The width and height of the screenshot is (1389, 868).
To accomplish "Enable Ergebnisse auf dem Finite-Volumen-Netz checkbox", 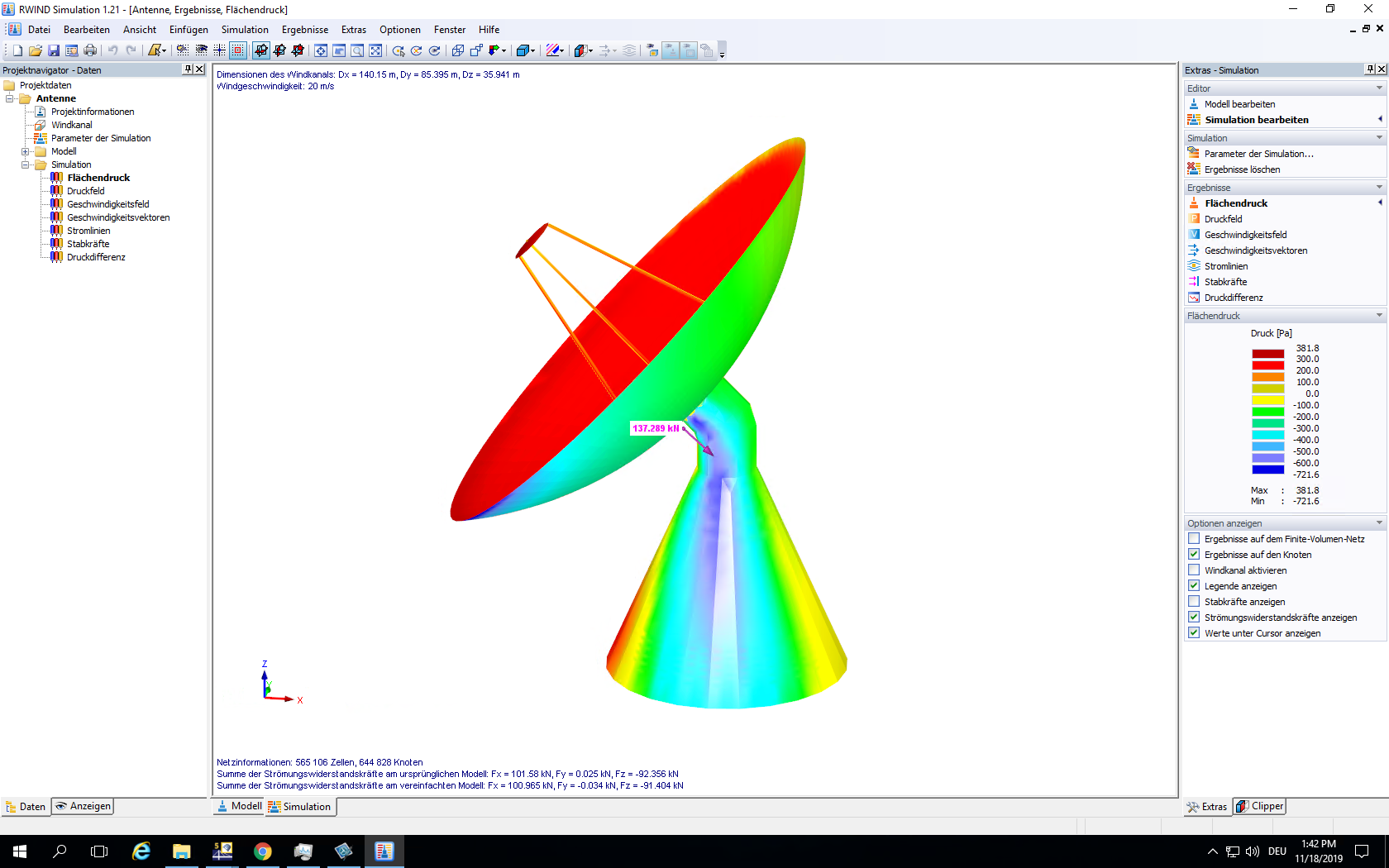I will [x=1194, y=539].
